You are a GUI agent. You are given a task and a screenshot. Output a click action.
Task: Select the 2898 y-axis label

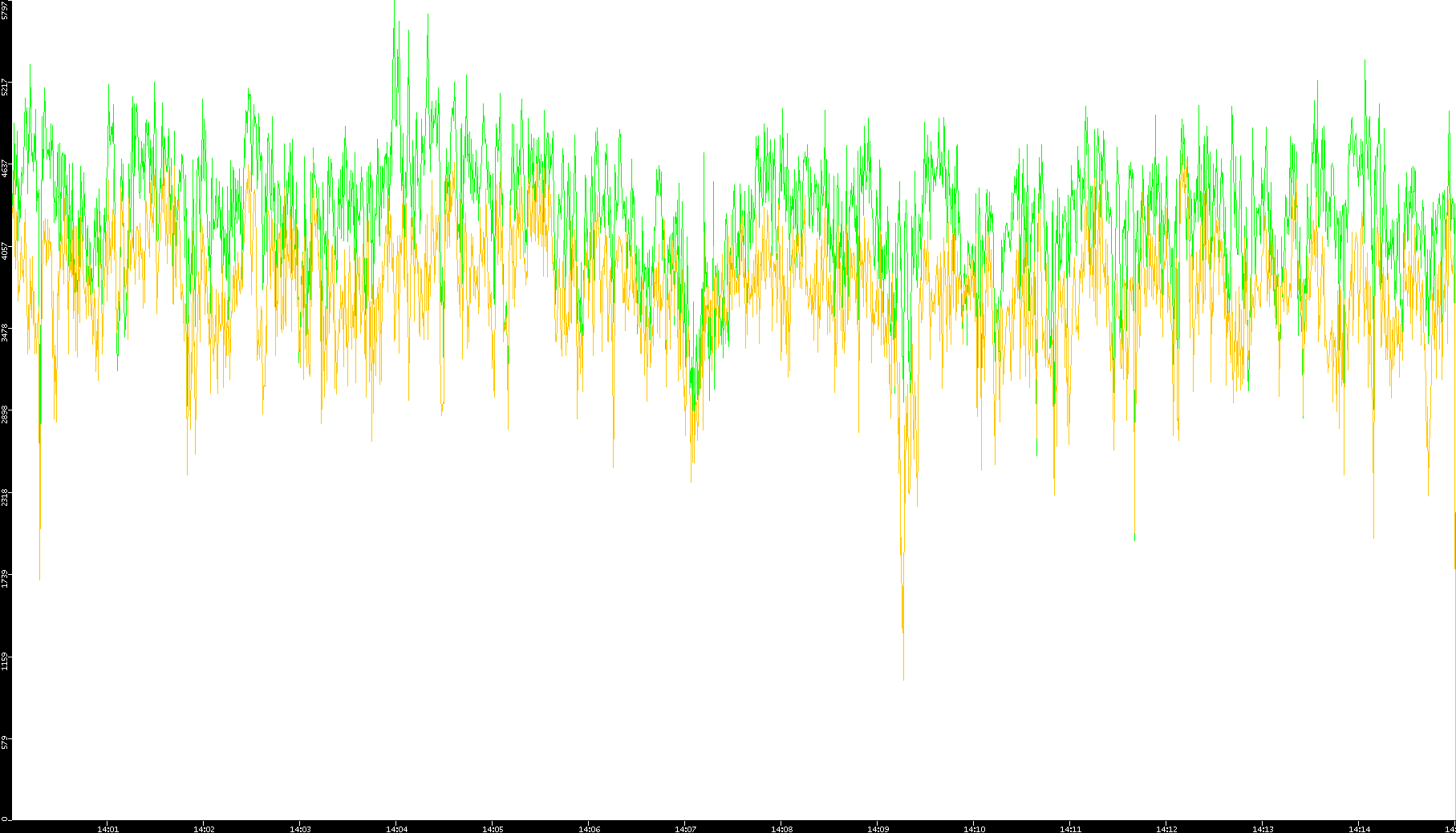(5, 414)
